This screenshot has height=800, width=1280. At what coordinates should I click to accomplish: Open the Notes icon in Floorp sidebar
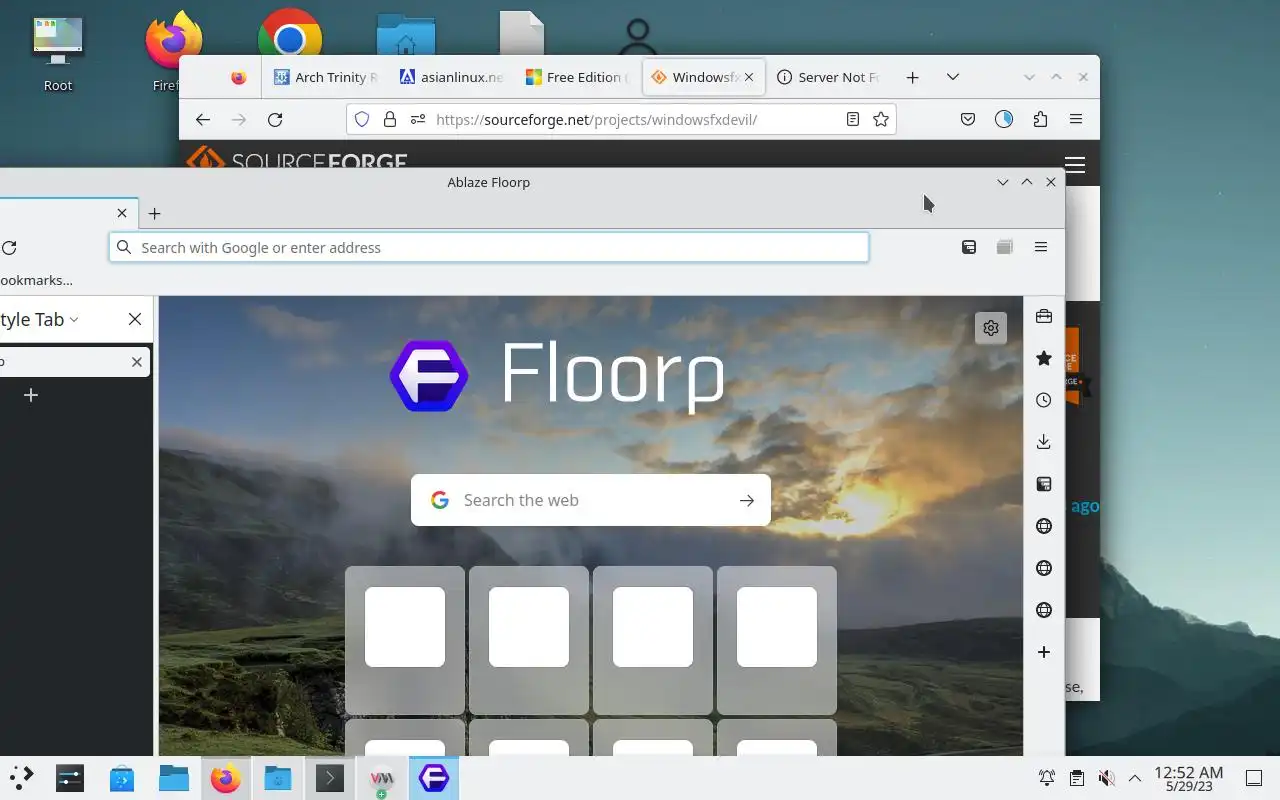tap(1043, 484)
